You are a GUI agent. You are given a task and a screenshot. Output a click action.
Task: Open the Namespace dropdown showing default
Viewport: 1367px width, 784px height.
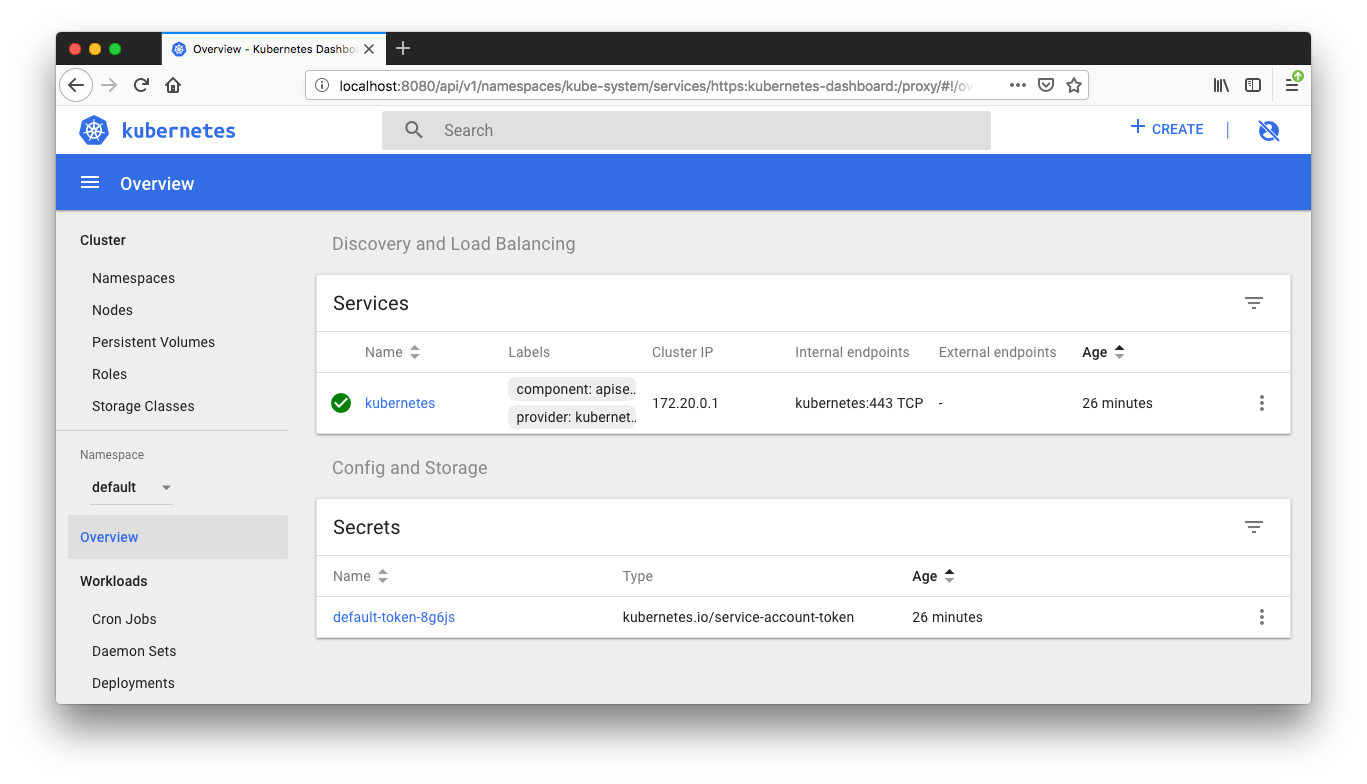coord(132,487)
